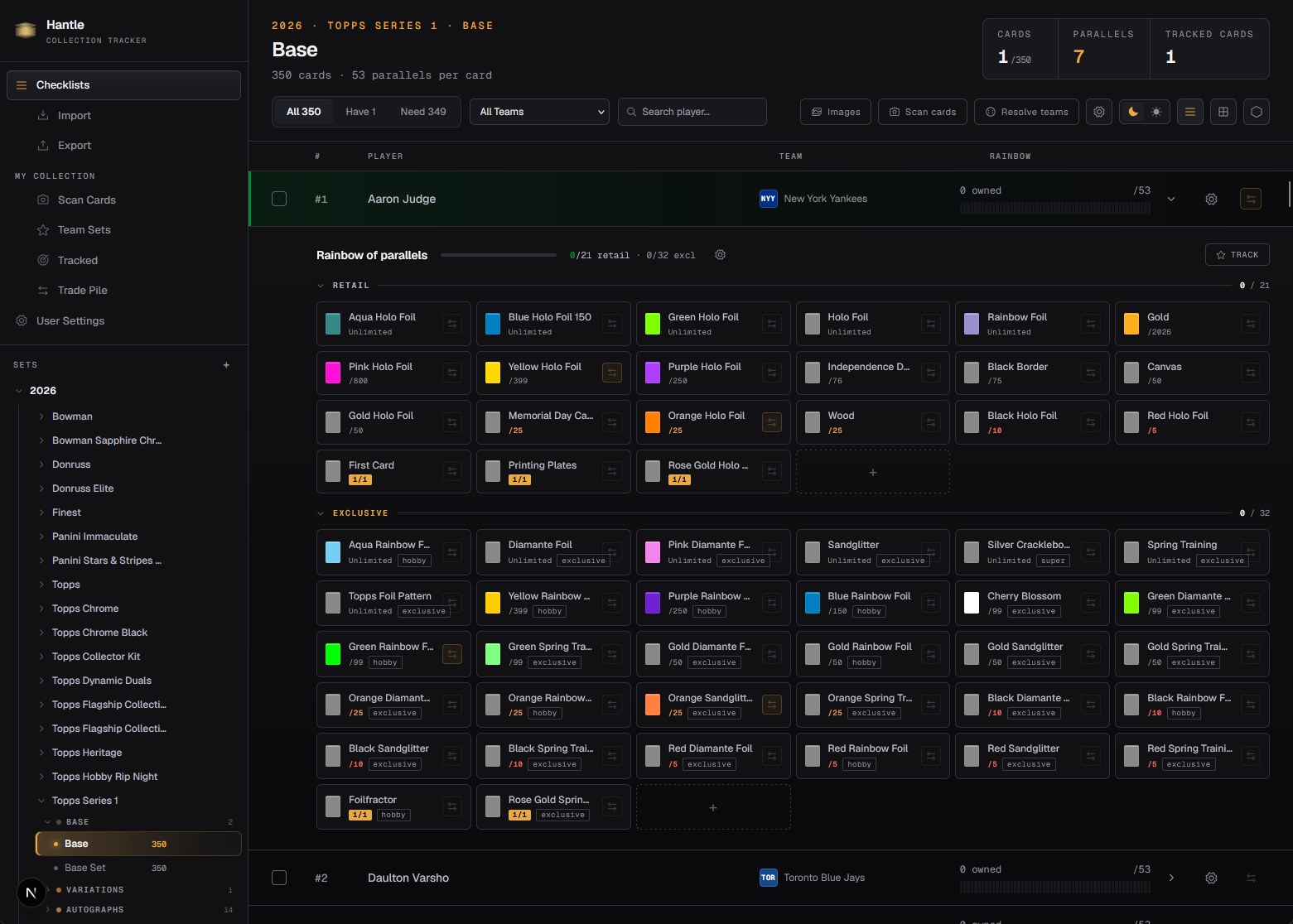Image resolution: width=1293 pixels, height=924 pixels.
Task: Open the gear next to Rainbow of parallels
Action: coord(720,255)
